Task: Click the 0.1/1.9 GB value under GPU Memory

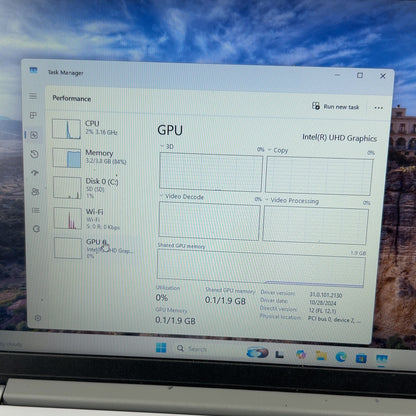Action: (175, 321)
